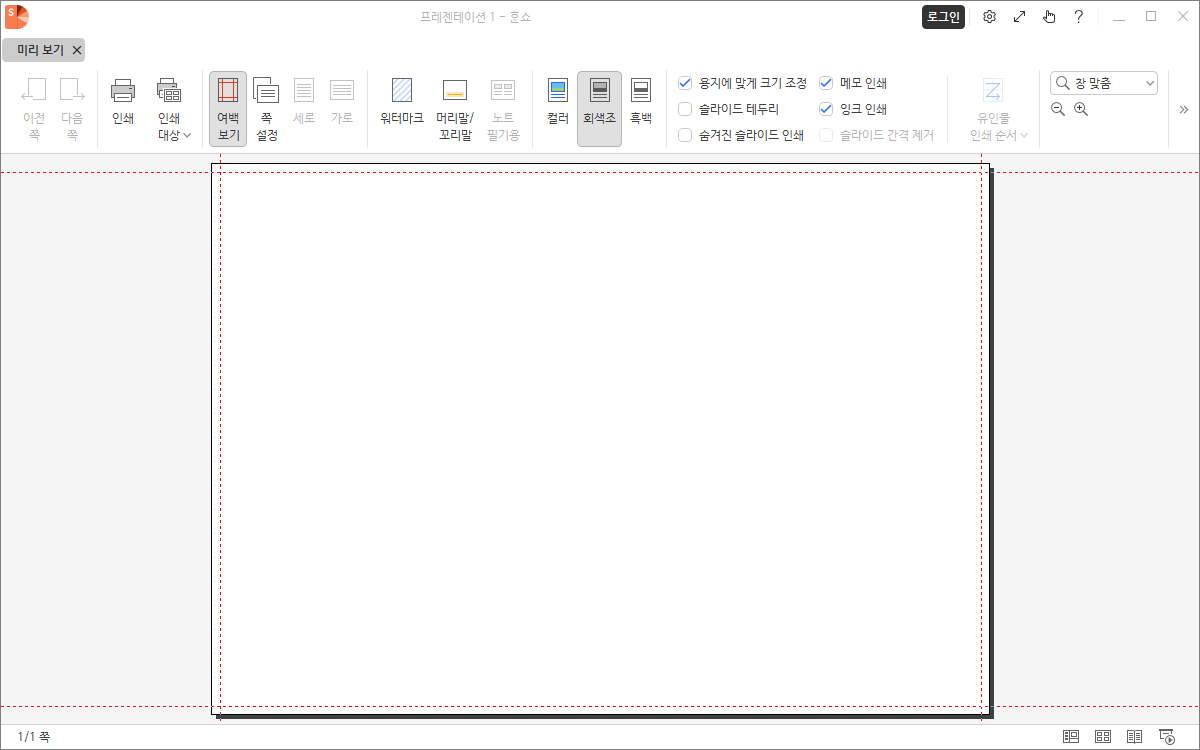Enable 숨겨진 슬라이드 인쇄 checkbox
The height and width of the screenshot is (750, 1200).
pos(685,135)
